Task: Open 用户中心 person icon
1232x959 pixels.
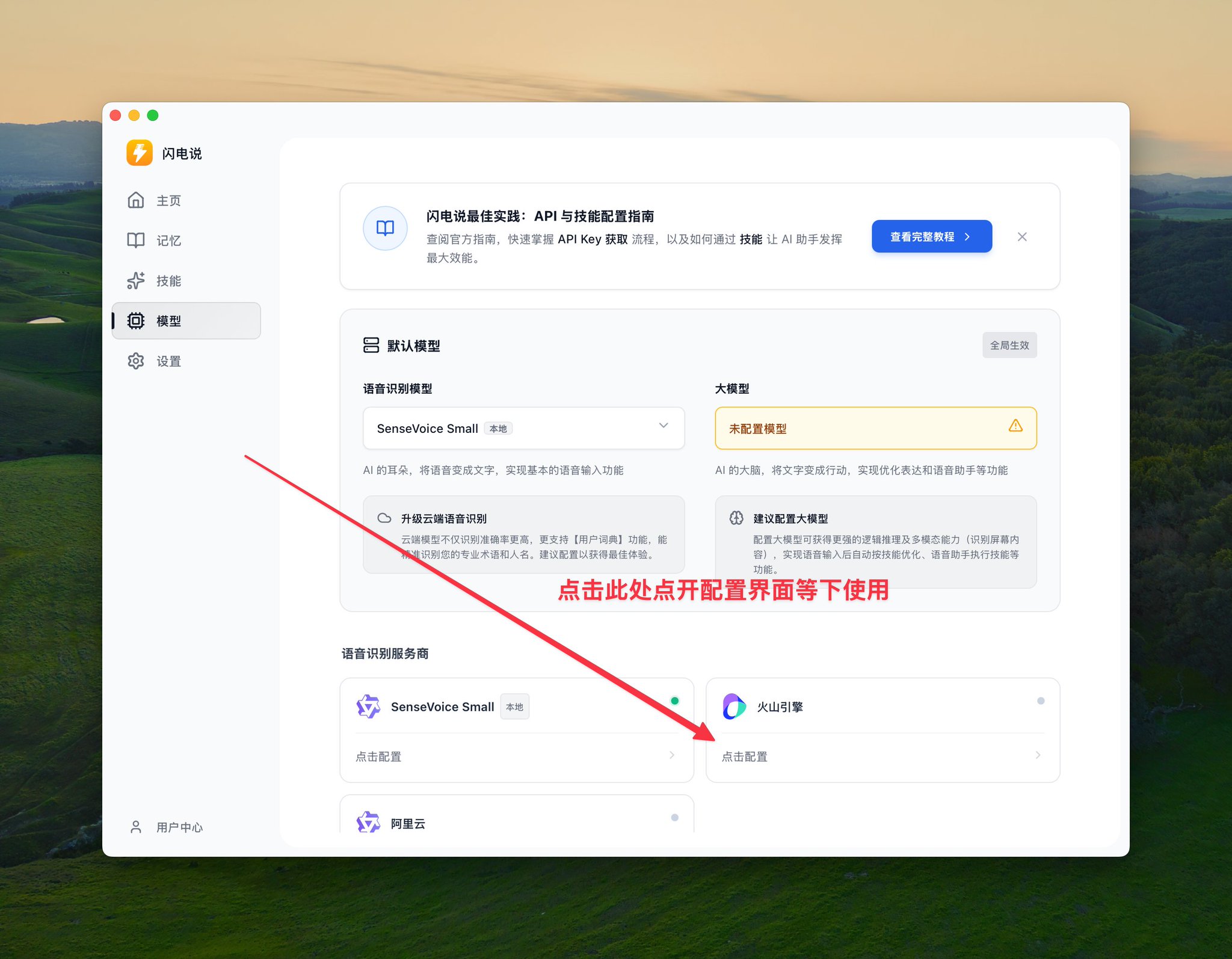Action: point(136,827)
